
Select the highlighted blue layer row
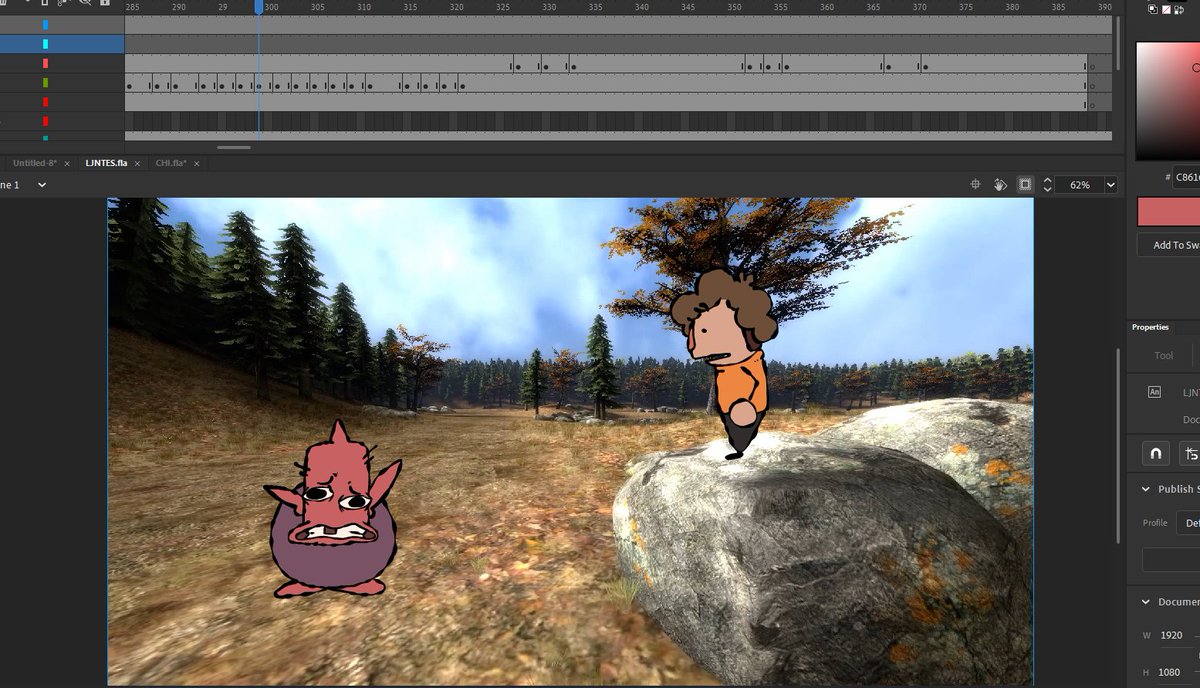coord(62,44)
